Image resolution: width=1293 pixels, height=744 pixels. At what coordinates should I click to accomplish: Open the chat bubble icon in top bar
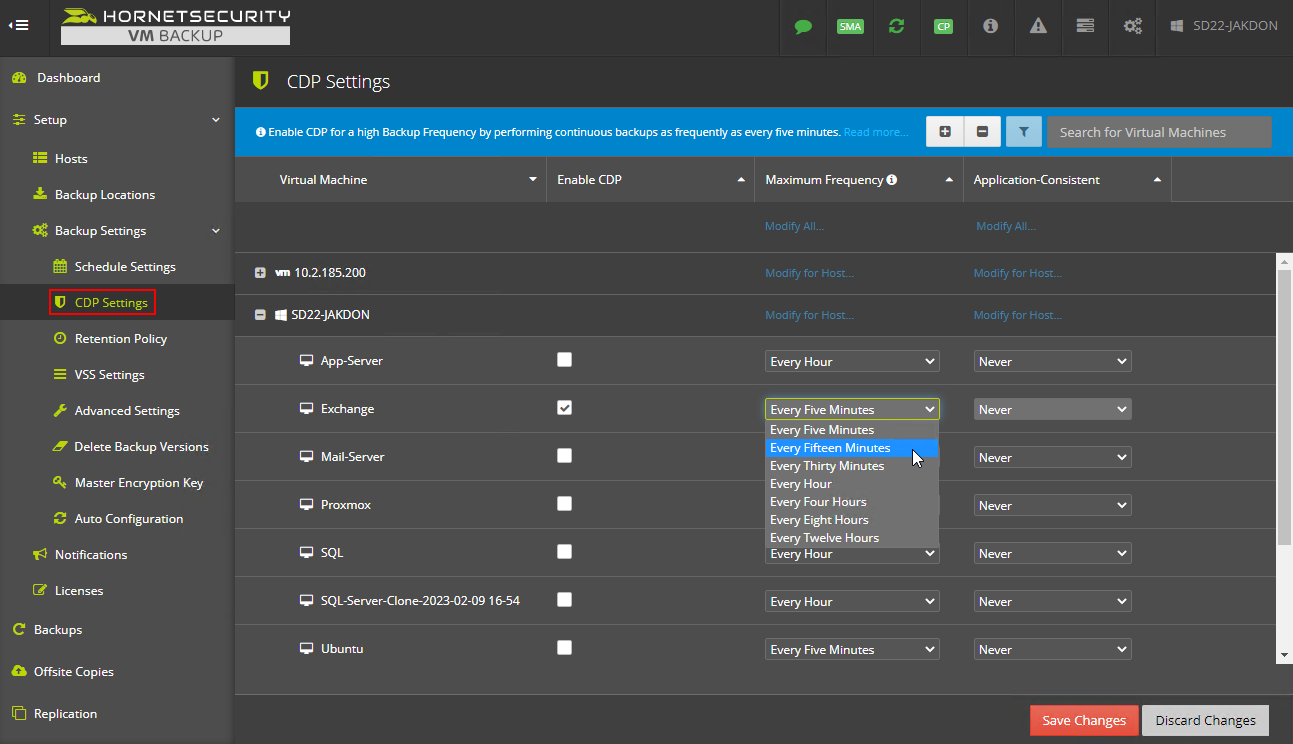click(803, 27)
